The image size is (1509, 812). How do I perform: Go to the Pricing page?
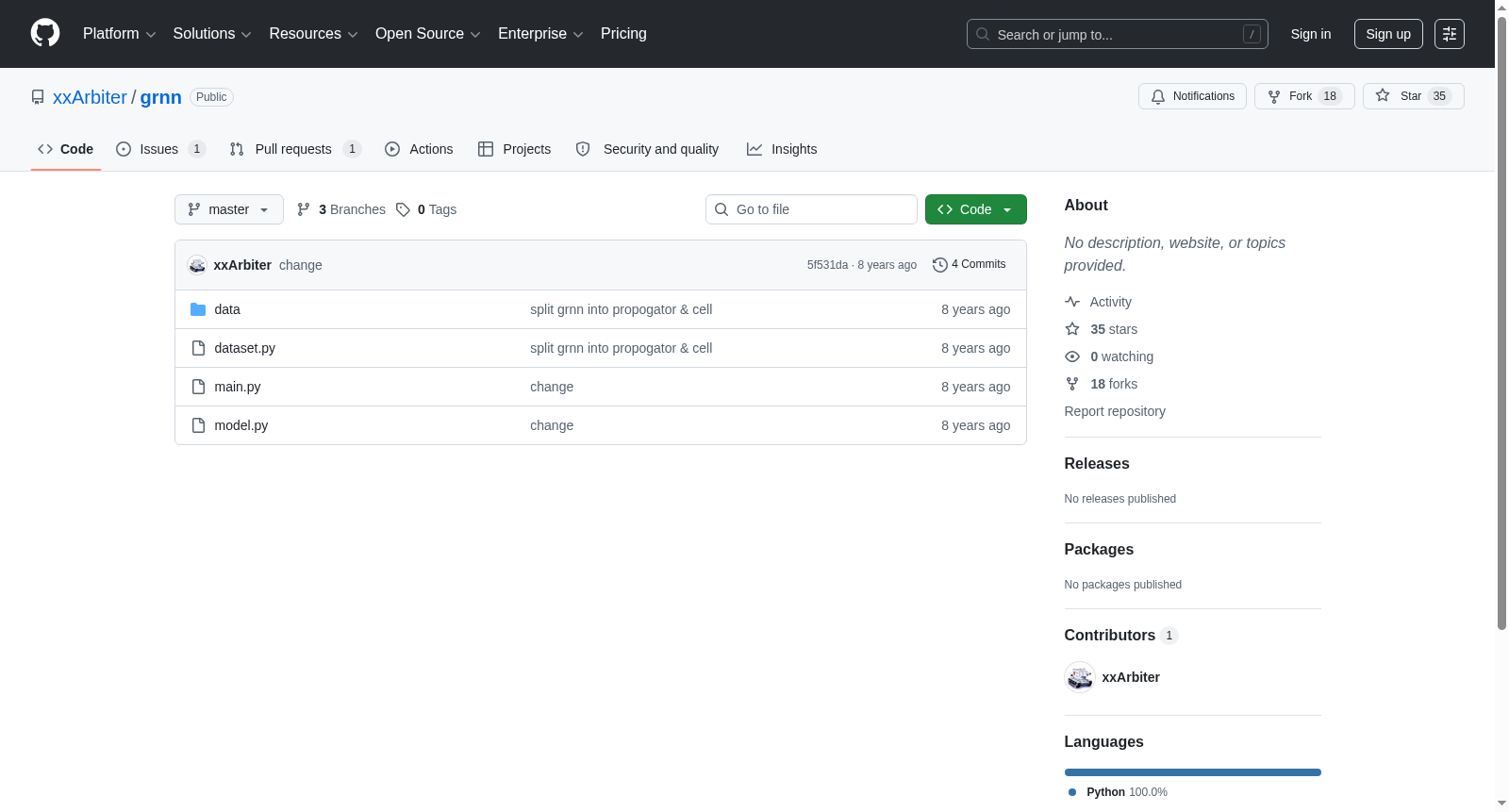pos(623,34)
